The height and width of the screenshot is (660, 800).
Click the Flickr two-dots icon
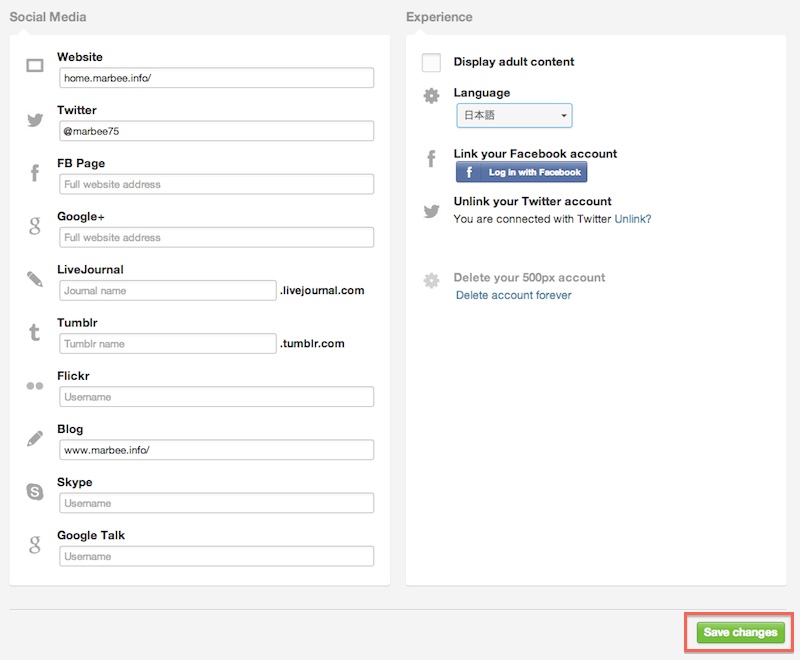[x=35, y=385]
